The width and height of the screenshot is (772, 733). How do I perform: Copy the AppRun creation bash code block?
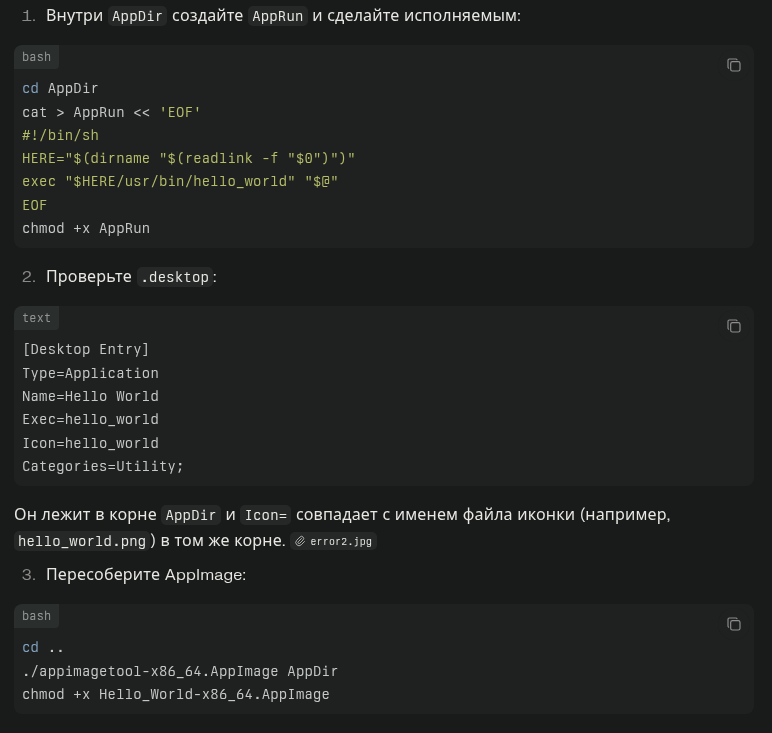733,65
